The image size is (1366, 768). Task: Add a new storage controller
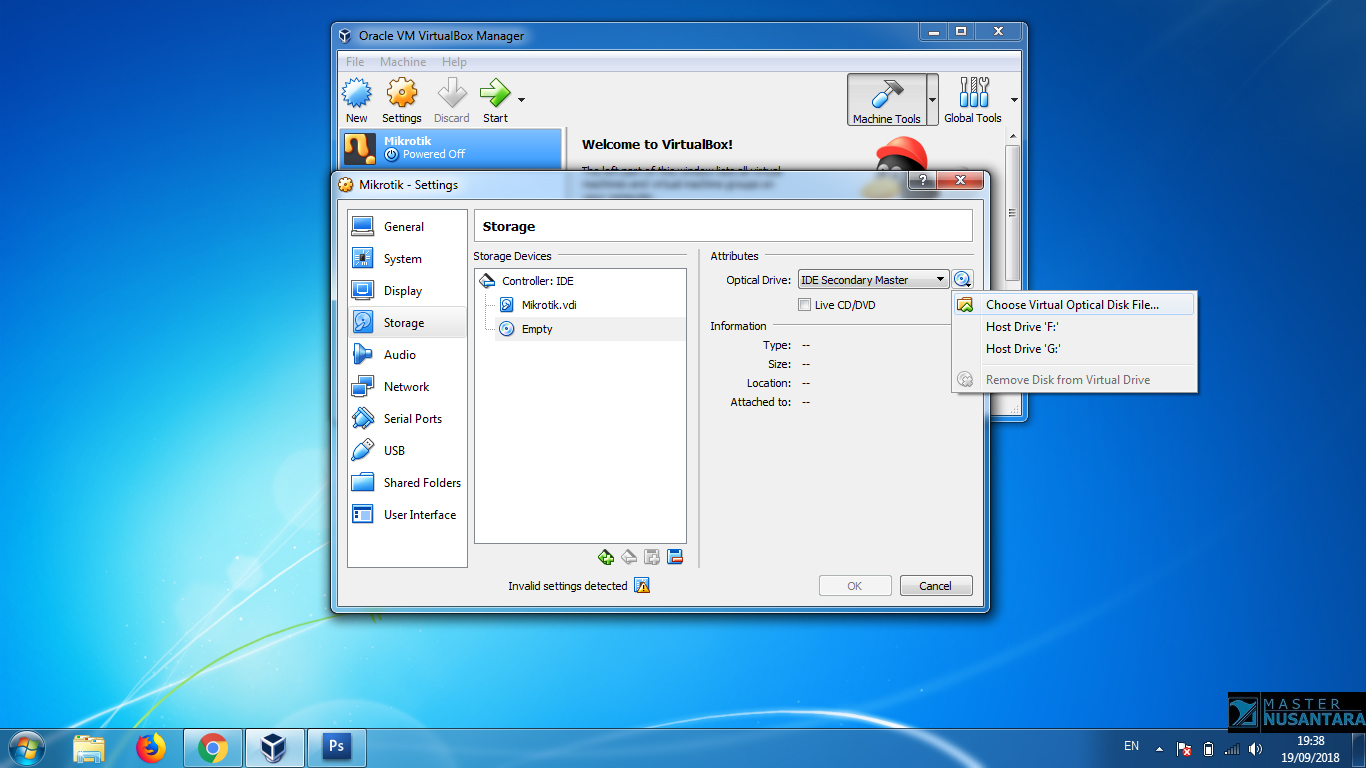point(606,557)
